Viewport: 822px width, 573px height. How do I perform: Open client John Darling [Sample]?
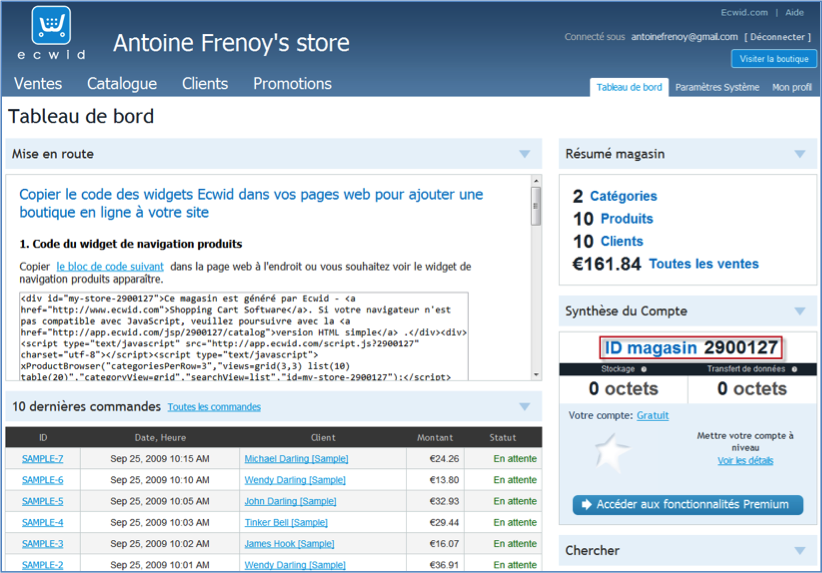[x=290, y=502]
